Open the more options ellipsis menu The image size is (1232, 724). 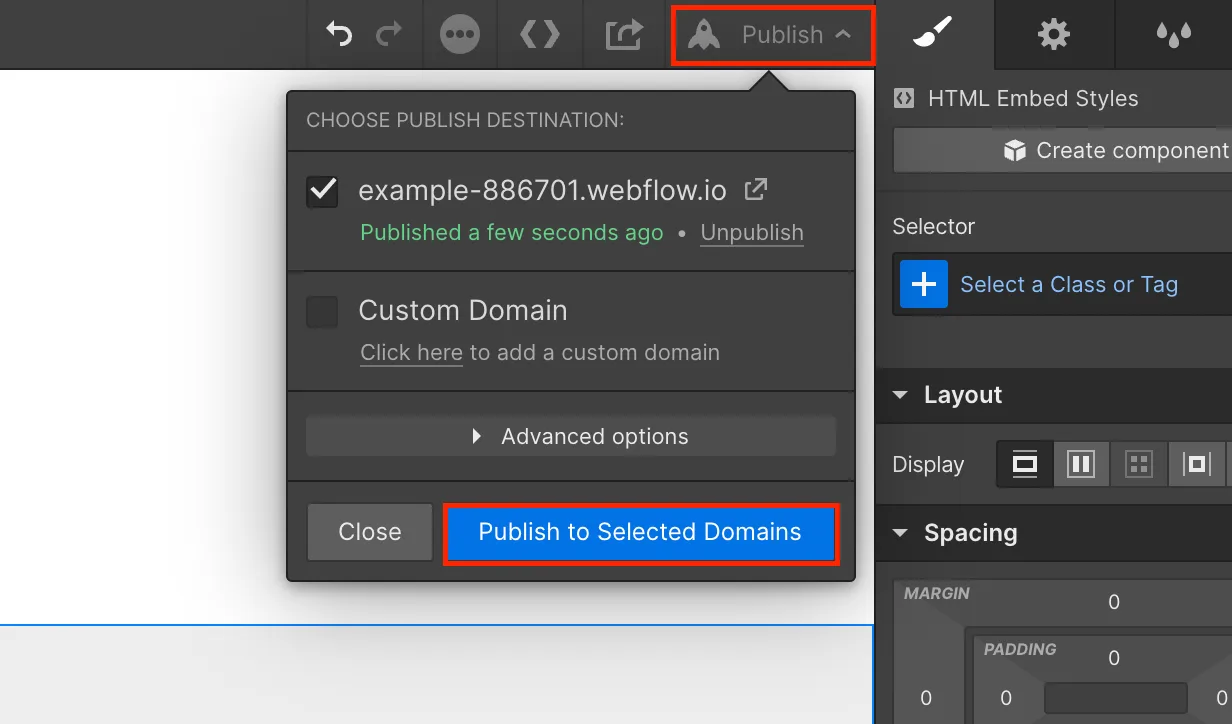coord(460,33)
